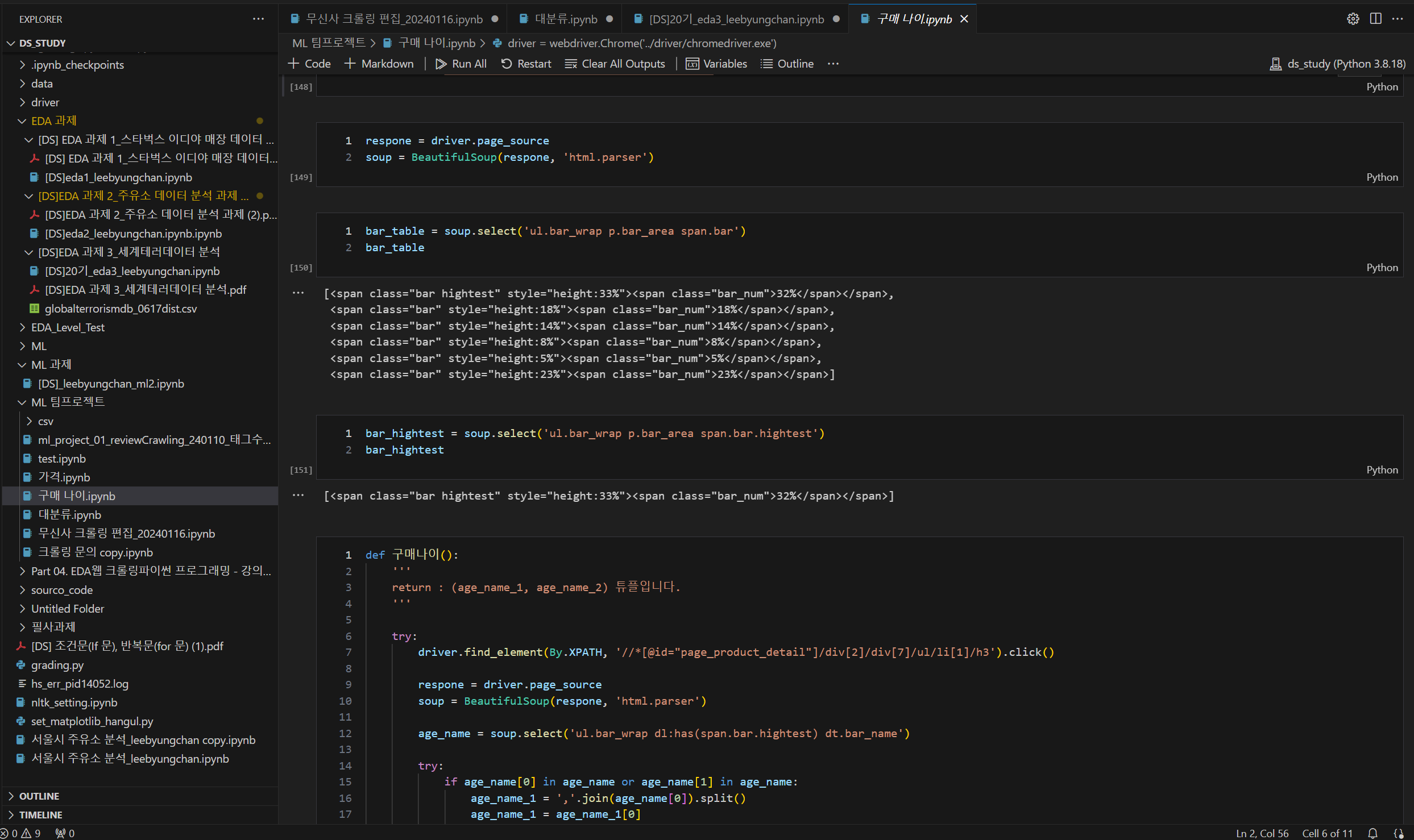Image resolution: width=1414 pixels, height=840 pixels.
Task: Click cell 150 Python language label
Action: tap(1382, 268)
